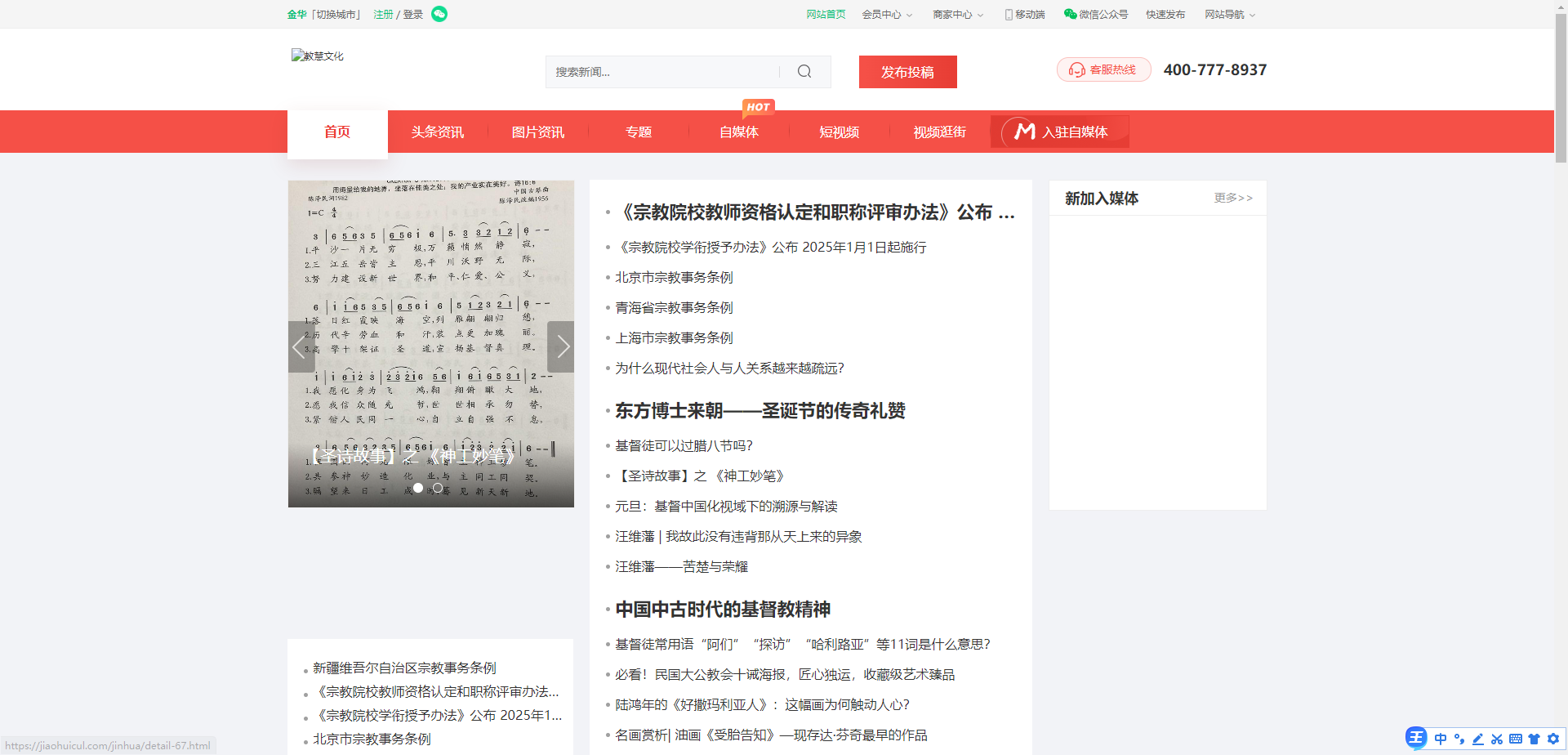
Task: Select the second carousel indicator dot
Action: click(438, 488)
